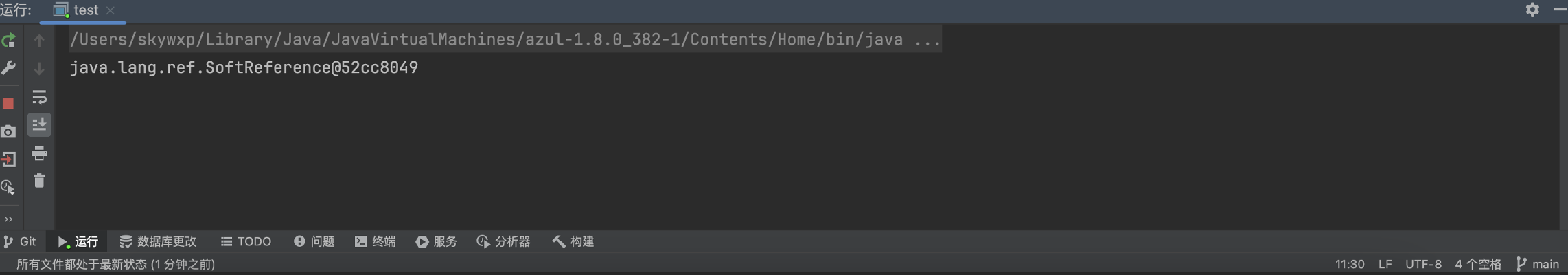This screenshot has width=1568, height=275.
Task: Open the 构建 build tool window
Action: click(x=573, y=241)
